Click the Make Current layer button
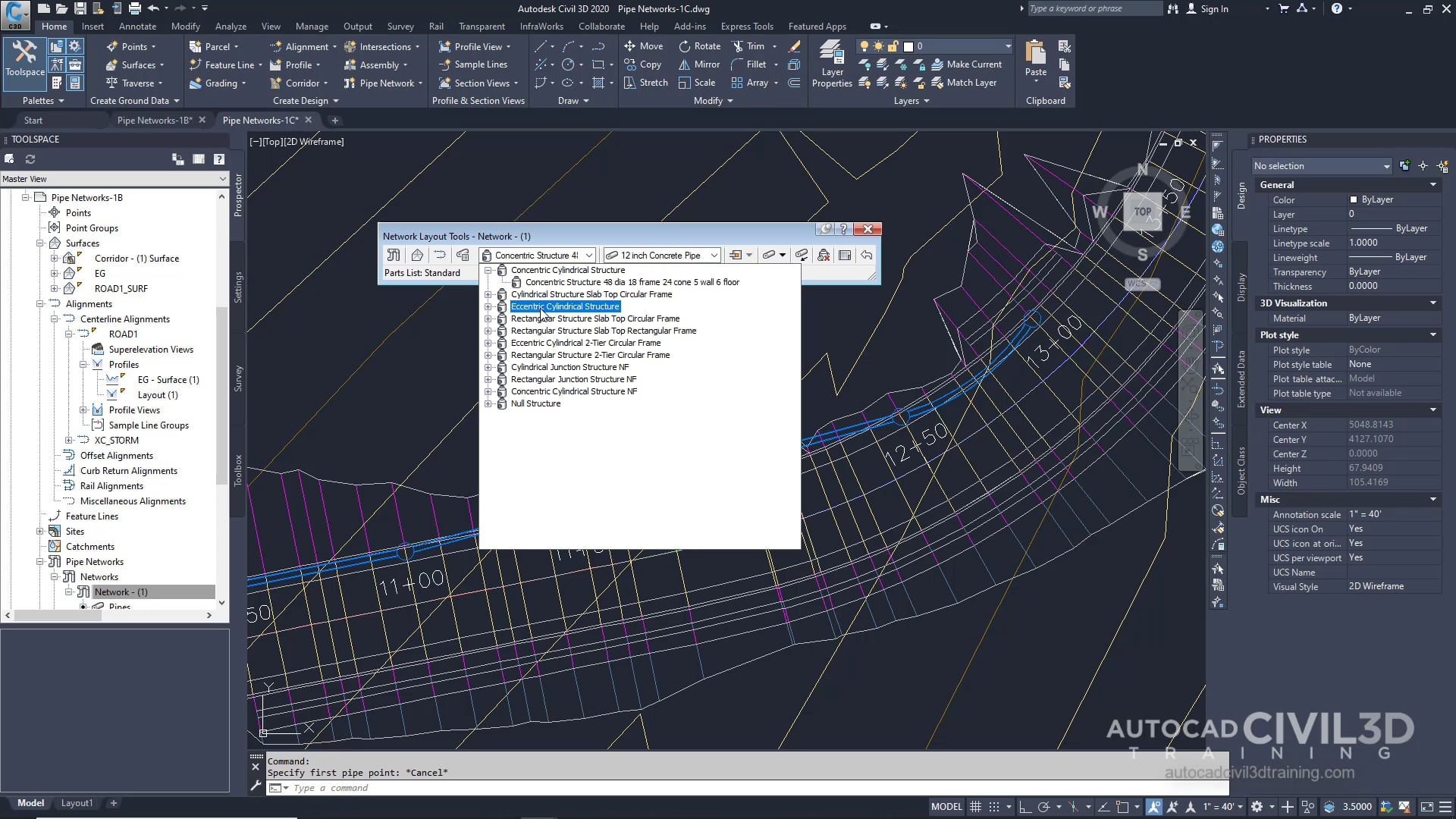 968,64
